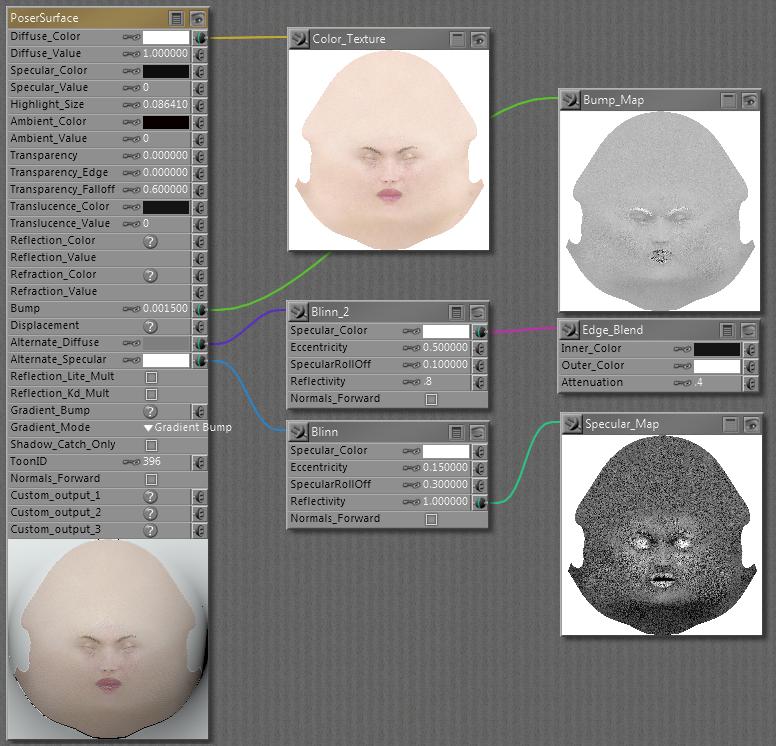Click the animation key icon for Highlight_Size
The image size is (776, 746).
(x=131, y=105)
